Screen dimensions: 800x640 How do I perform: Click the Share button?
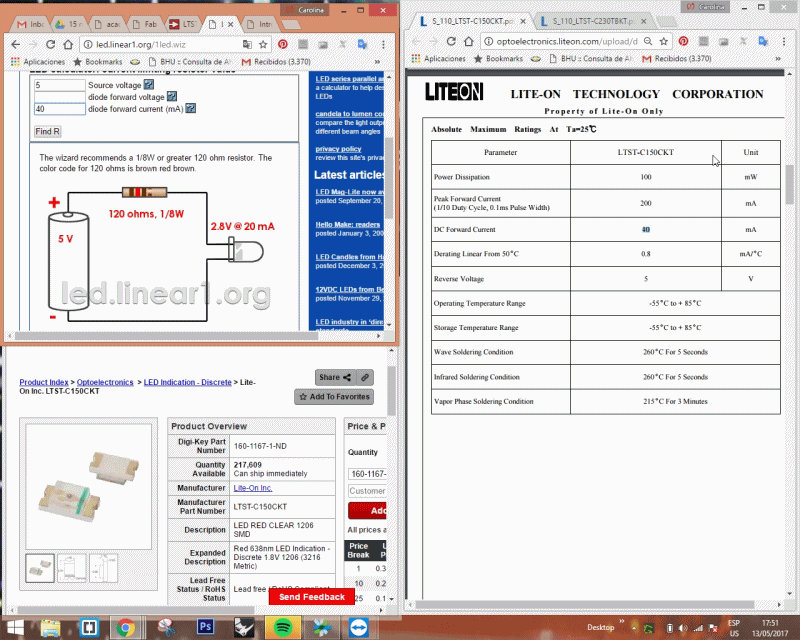coord(335,378)
